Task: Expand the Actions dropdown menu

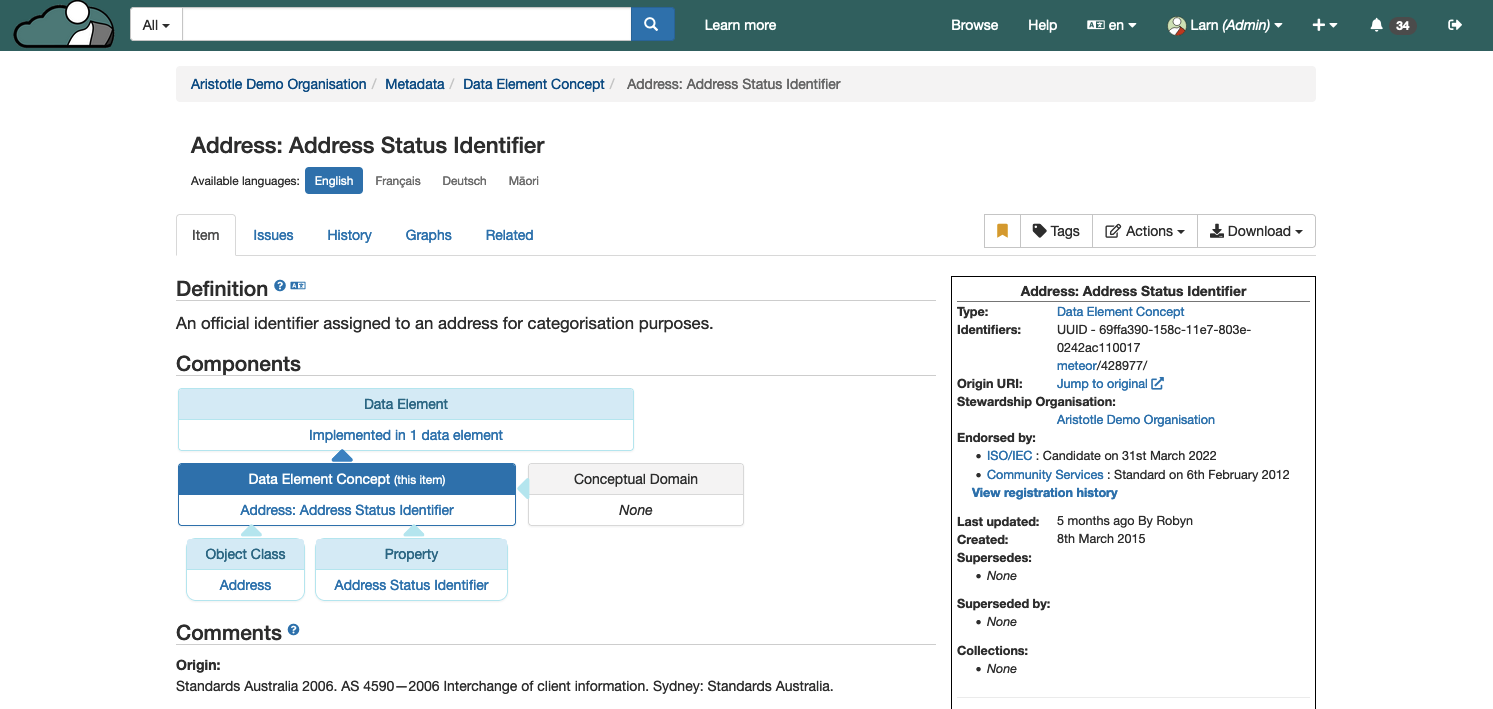Action: tap(1144, 231)
